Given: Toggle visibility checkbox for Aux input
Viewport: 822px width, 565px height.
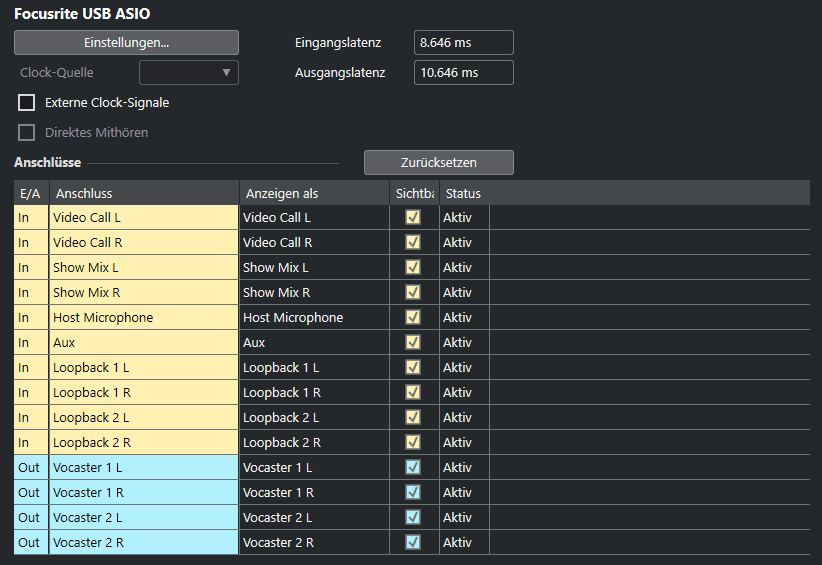Looking at the screenshot, I should 413,342.
